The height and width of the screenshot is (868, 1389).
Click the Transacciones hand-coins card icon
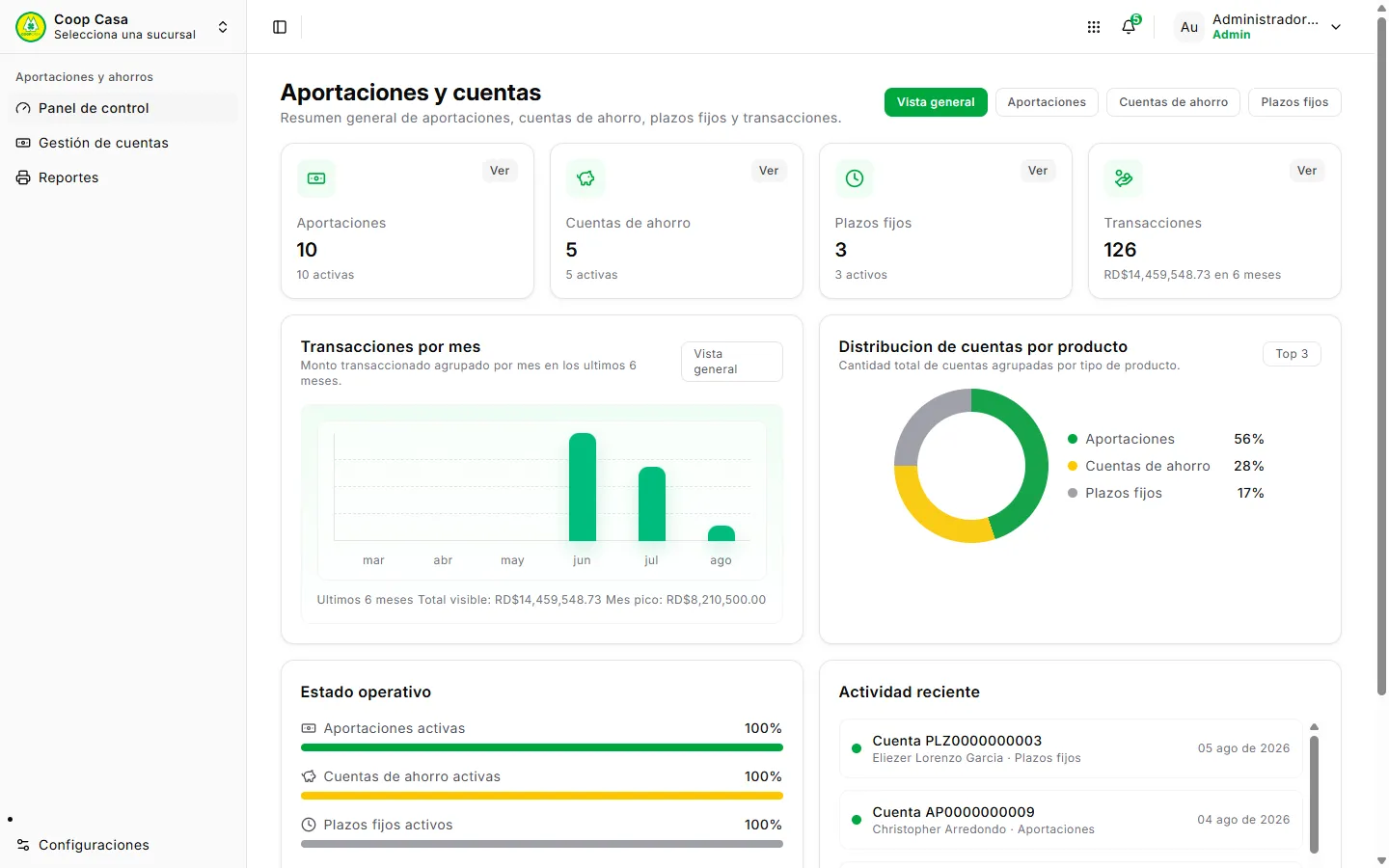(x=1124, y=178)
